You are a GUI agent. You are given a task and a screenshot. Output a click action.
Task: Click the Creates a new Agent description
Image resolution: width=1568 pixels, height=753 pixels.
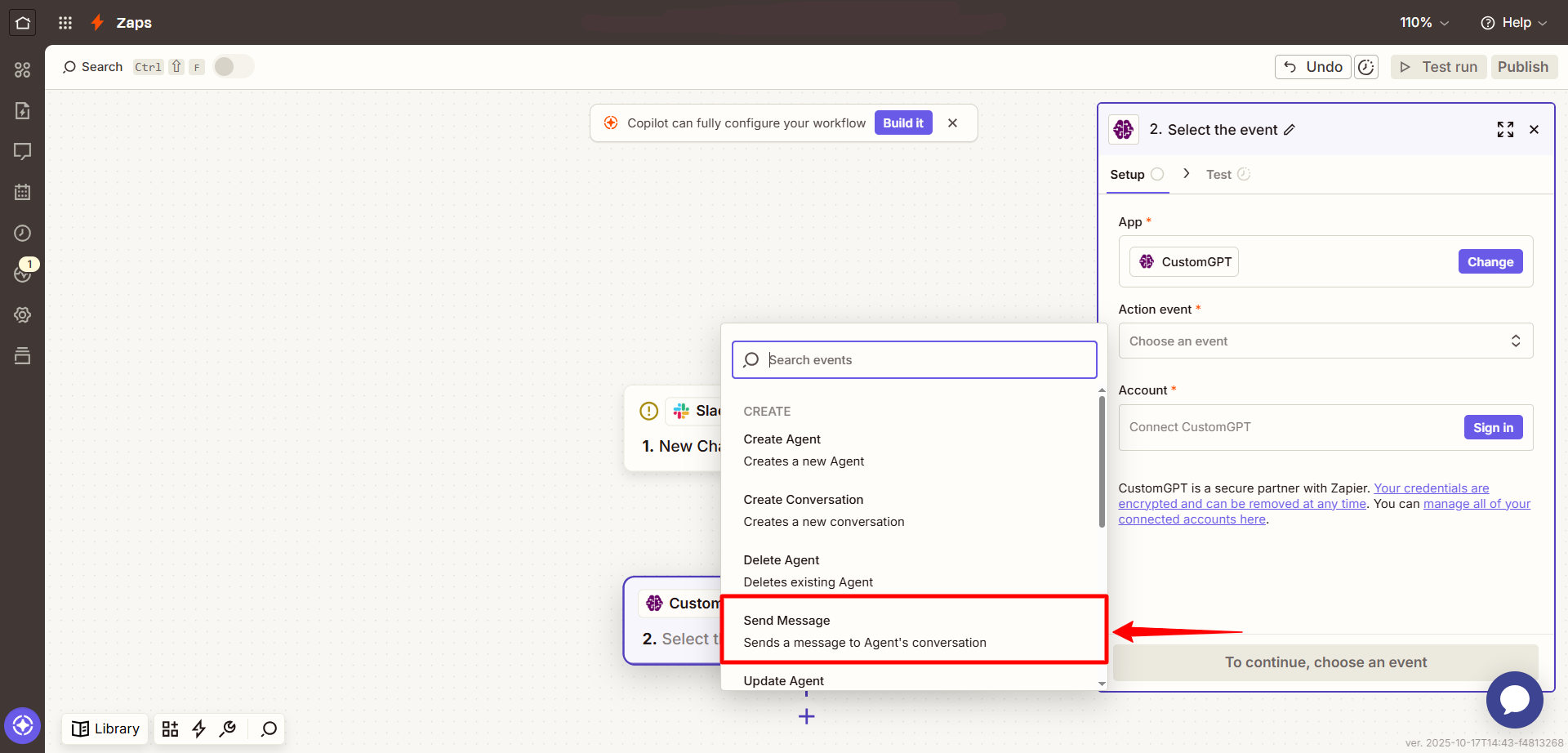pos(804,461)
